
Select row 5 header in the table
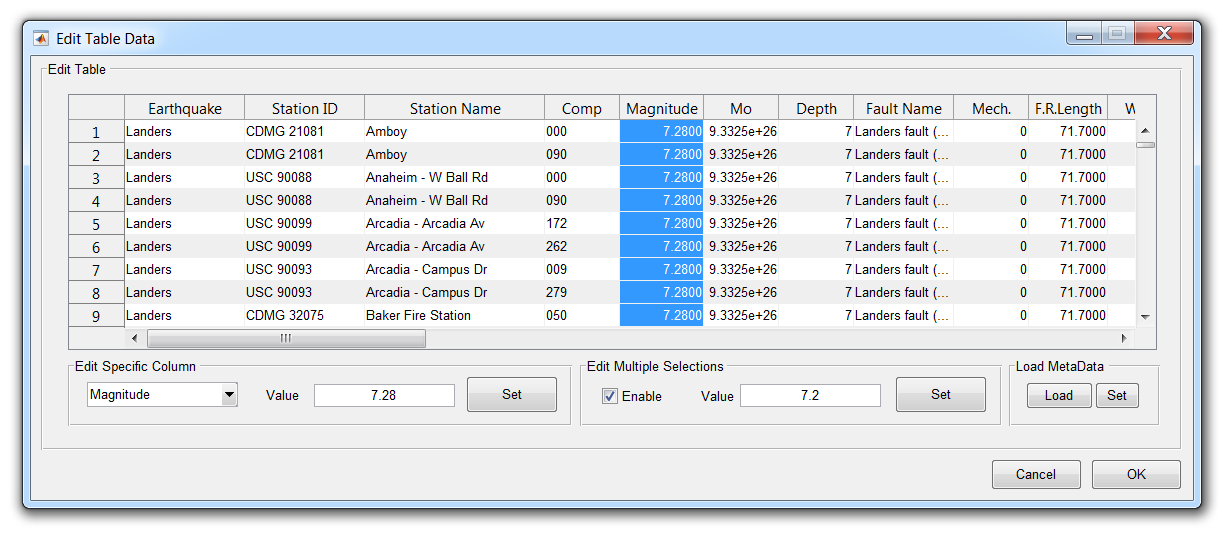coord(96,224)
